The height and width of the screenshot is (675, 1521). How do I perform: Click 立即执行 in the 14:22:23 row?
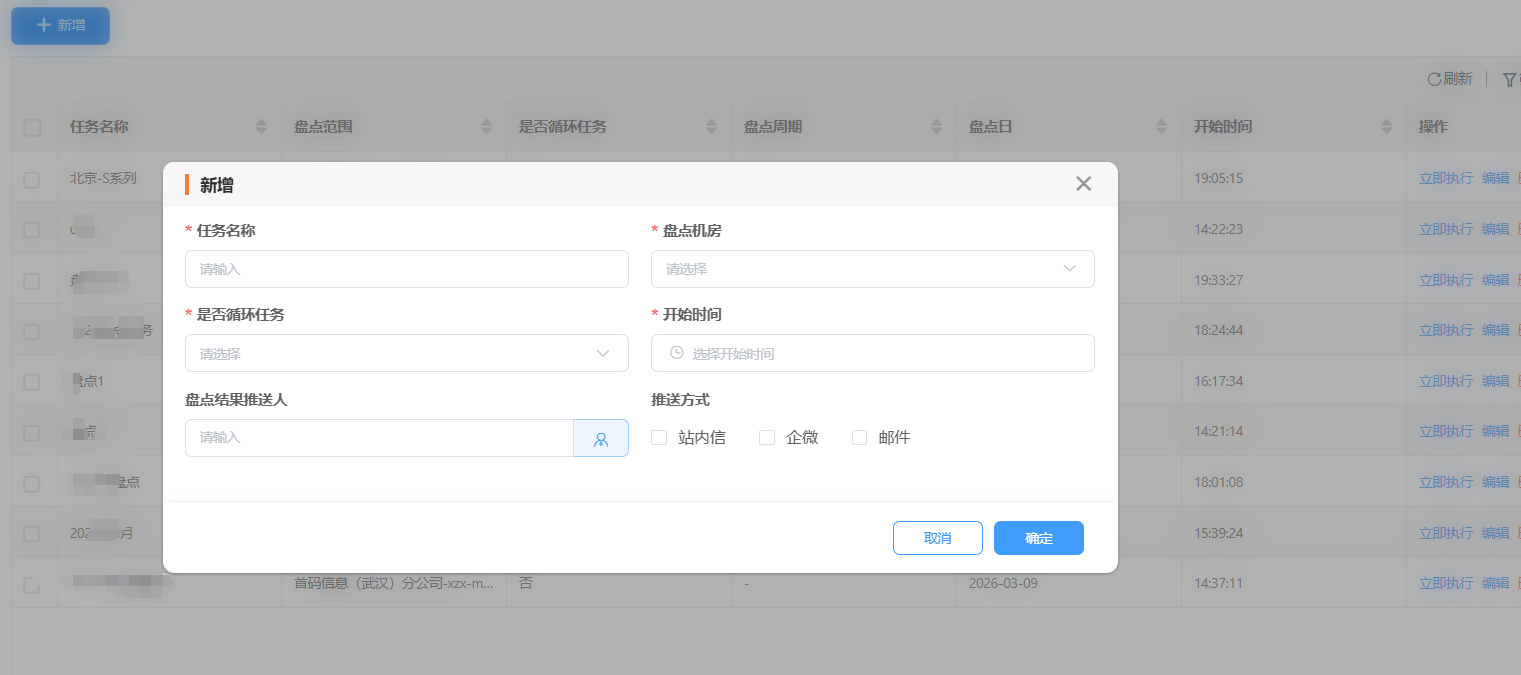tap(1446, 229)
